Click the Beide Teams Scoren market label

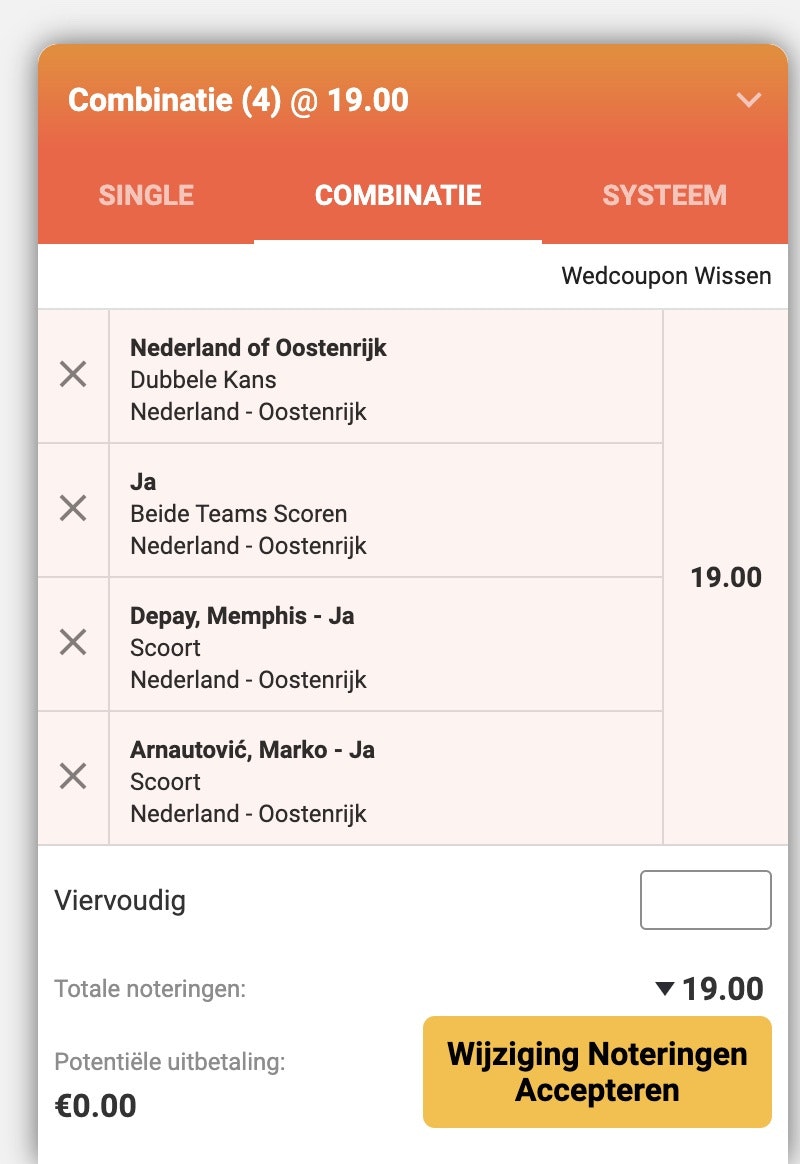pyautogui.click(x=239, y=514)
